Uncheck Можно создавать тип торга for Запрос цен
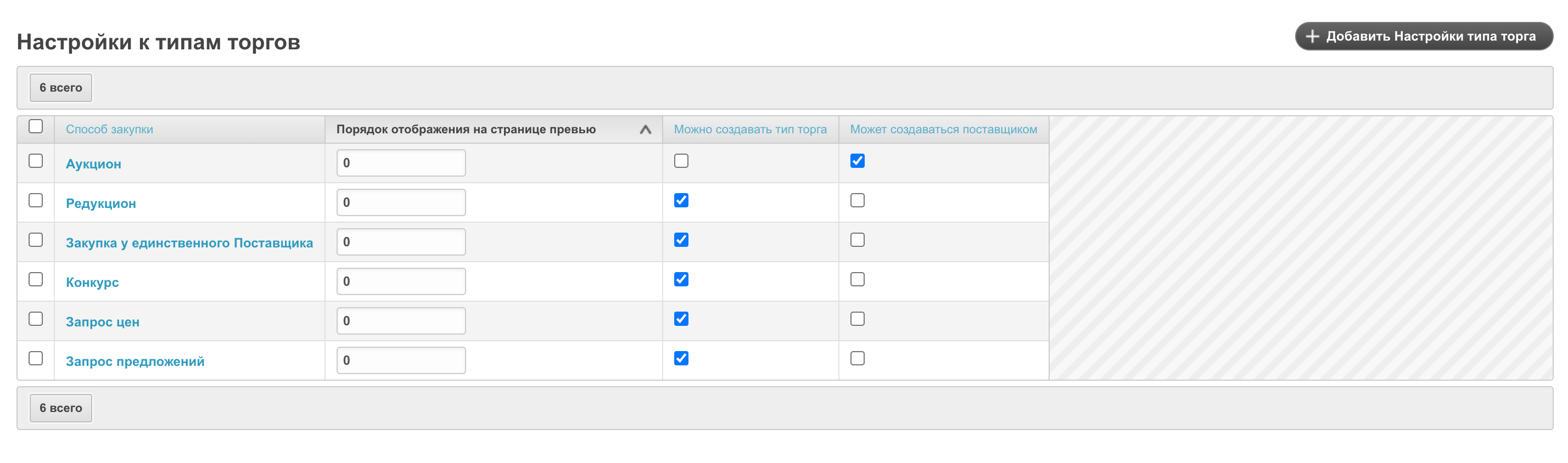The height and width of the screenshot is (463, 1568). click(x=681, y=319)
